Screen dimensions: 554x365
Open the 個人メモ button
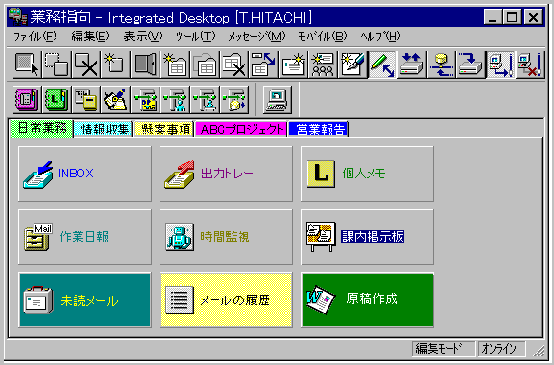(367, 173)
